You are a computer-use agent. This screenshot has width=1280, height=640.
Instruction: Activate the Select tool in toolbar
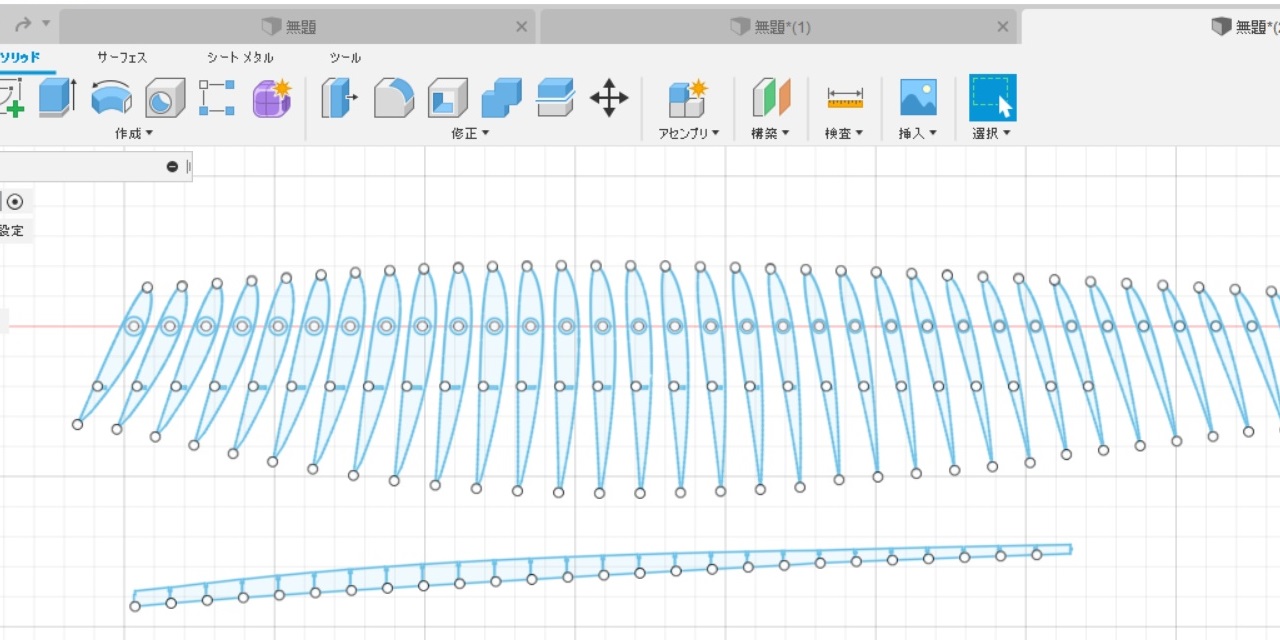coord(992,98)
